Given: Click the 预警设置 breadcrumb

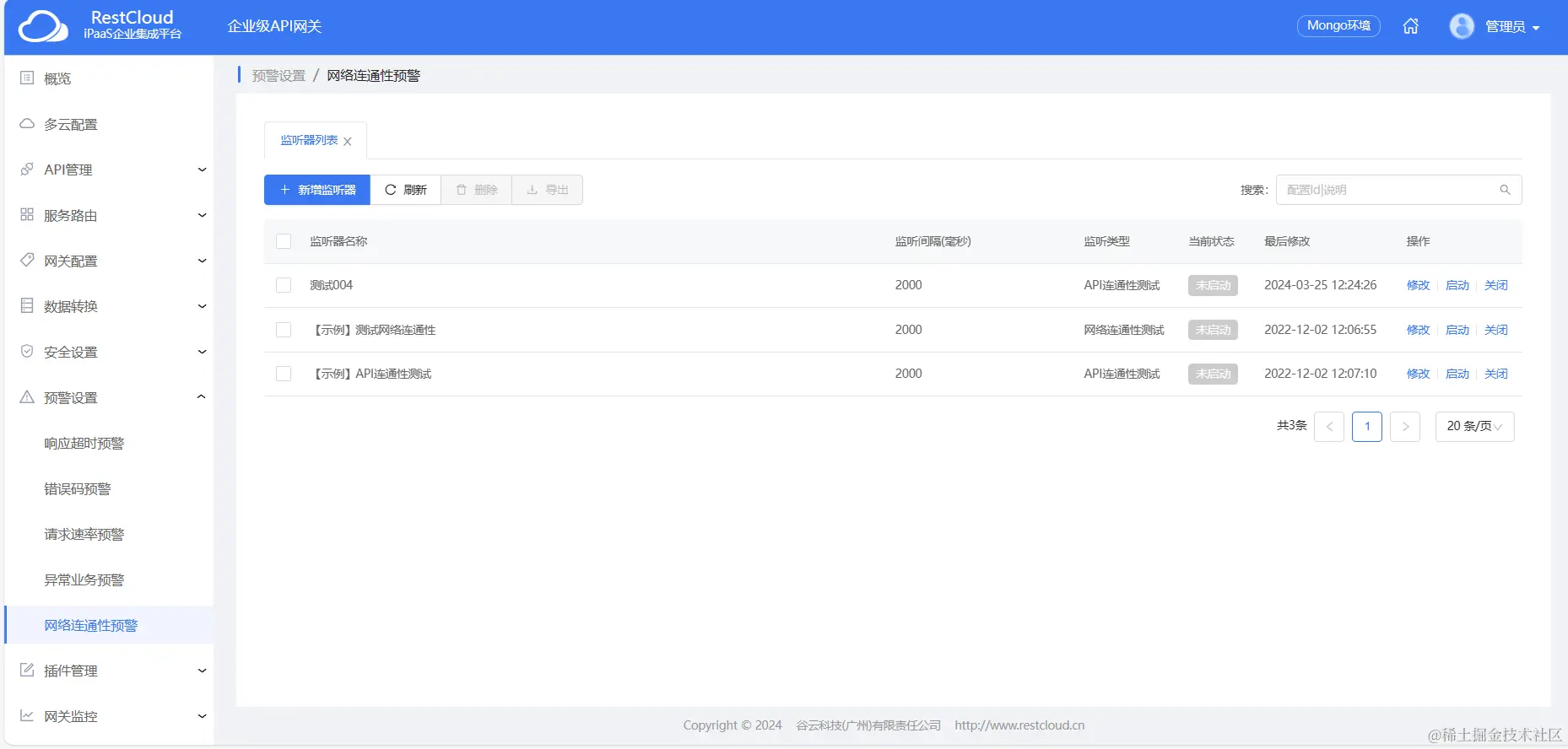Looking at the screenshot, I should tap(278, 76).
